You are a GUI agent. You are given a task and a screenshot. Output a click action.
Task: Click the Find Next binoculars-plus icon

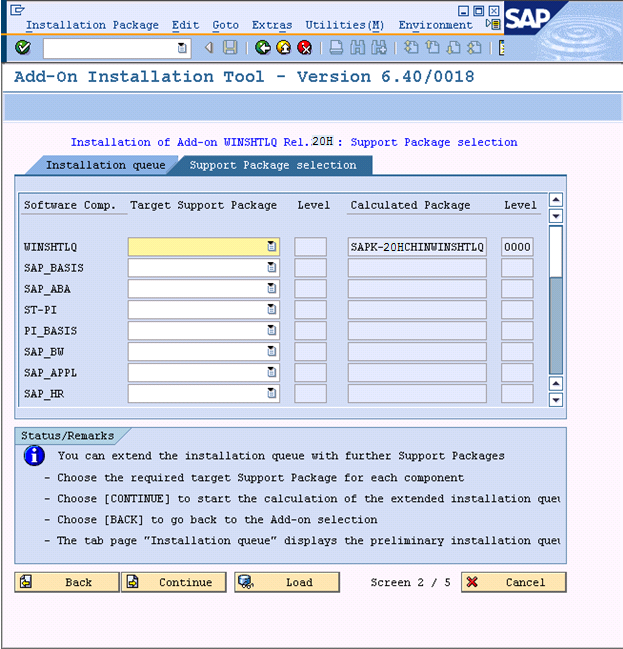click(379, 48)
